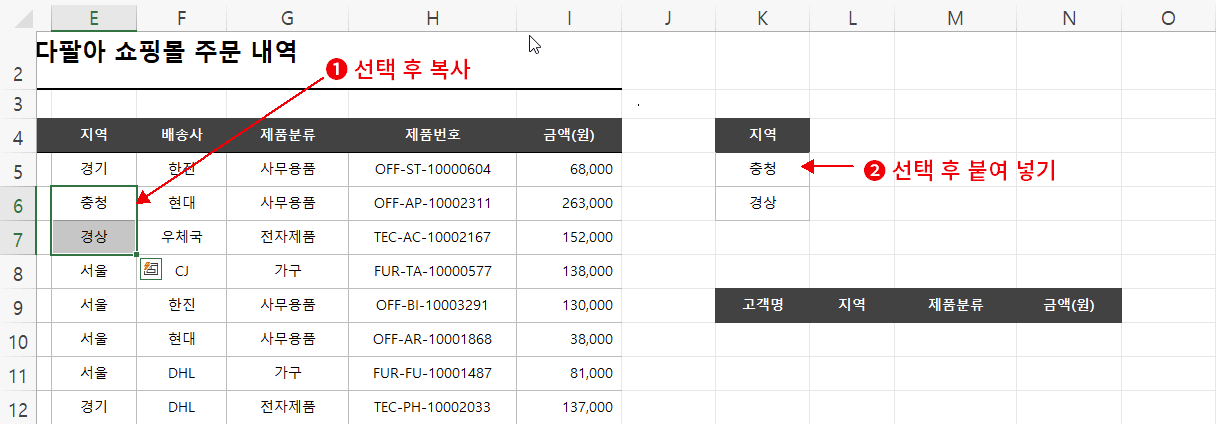
Task: Select the amount cell '38,000'
Action: (569, 339)
